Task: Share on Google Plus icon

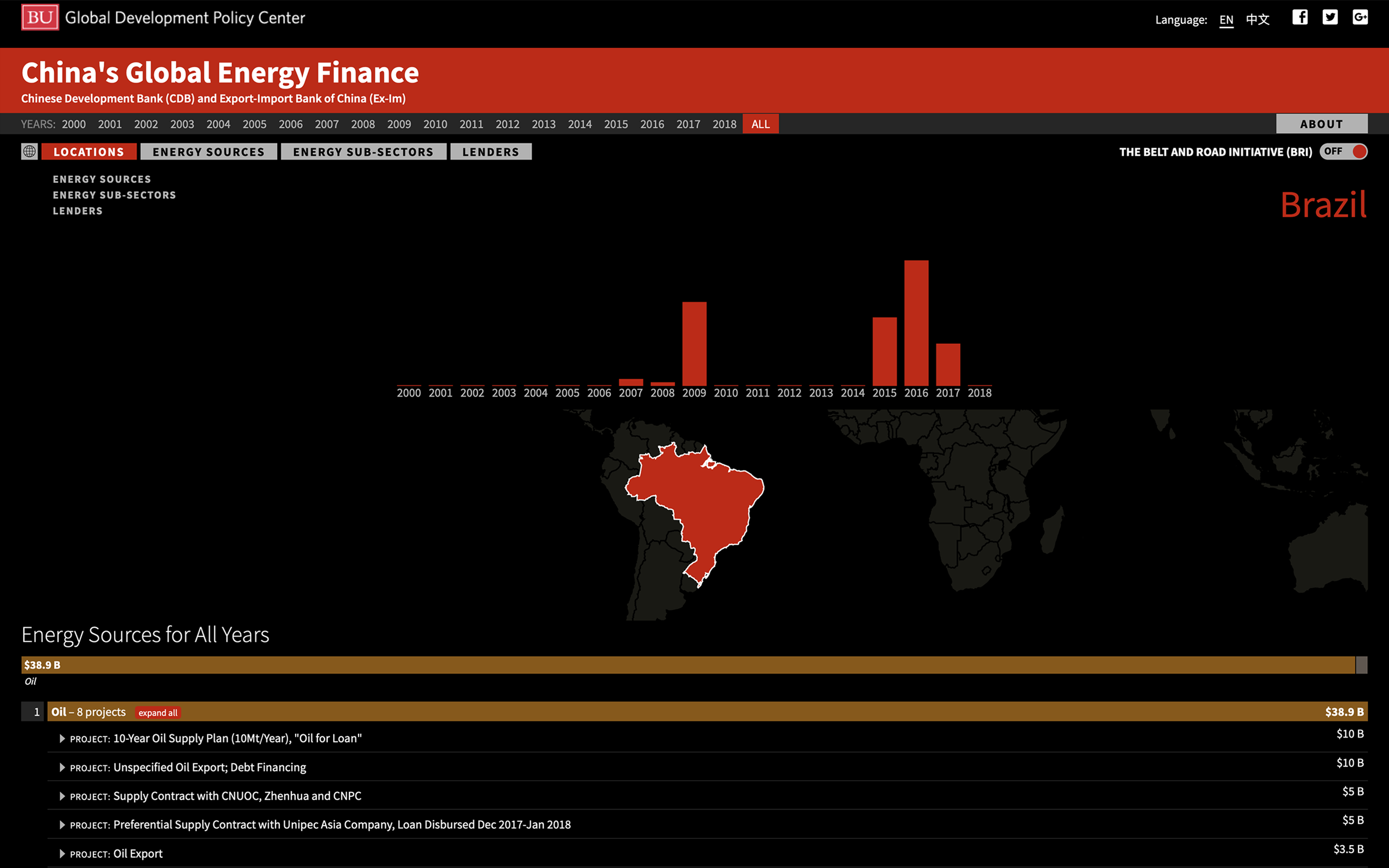Action: coord(1360,17)
